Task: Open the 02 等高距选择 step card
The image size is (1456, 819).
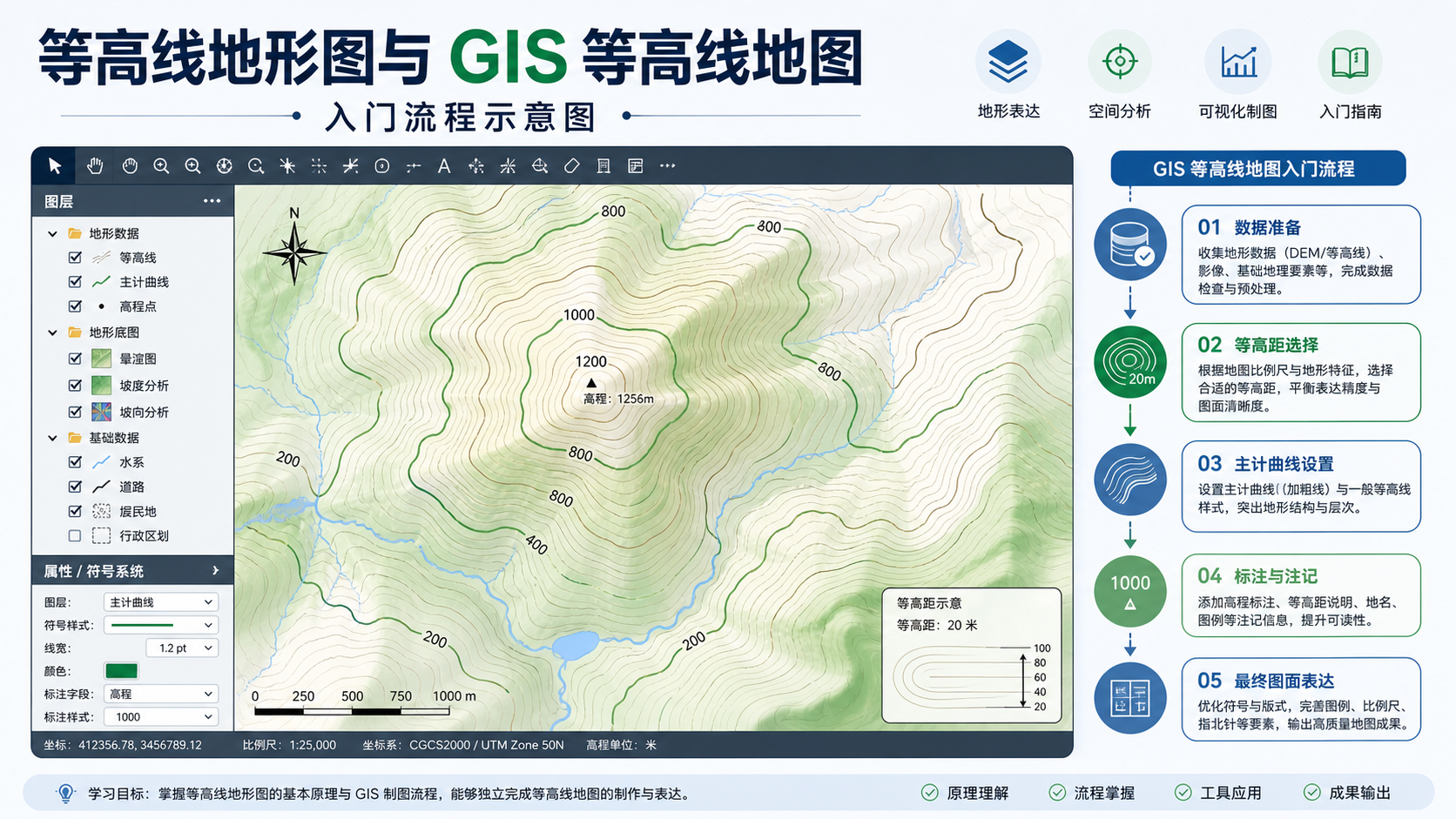Action: [x=1301, y=373]
